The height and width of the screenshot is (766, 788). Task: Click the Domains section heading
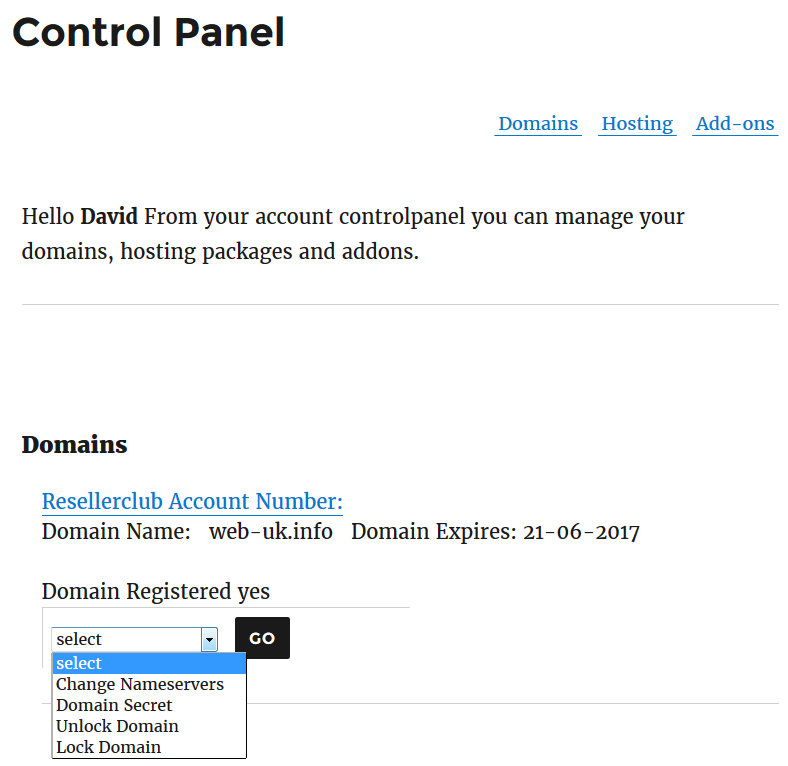74,445
